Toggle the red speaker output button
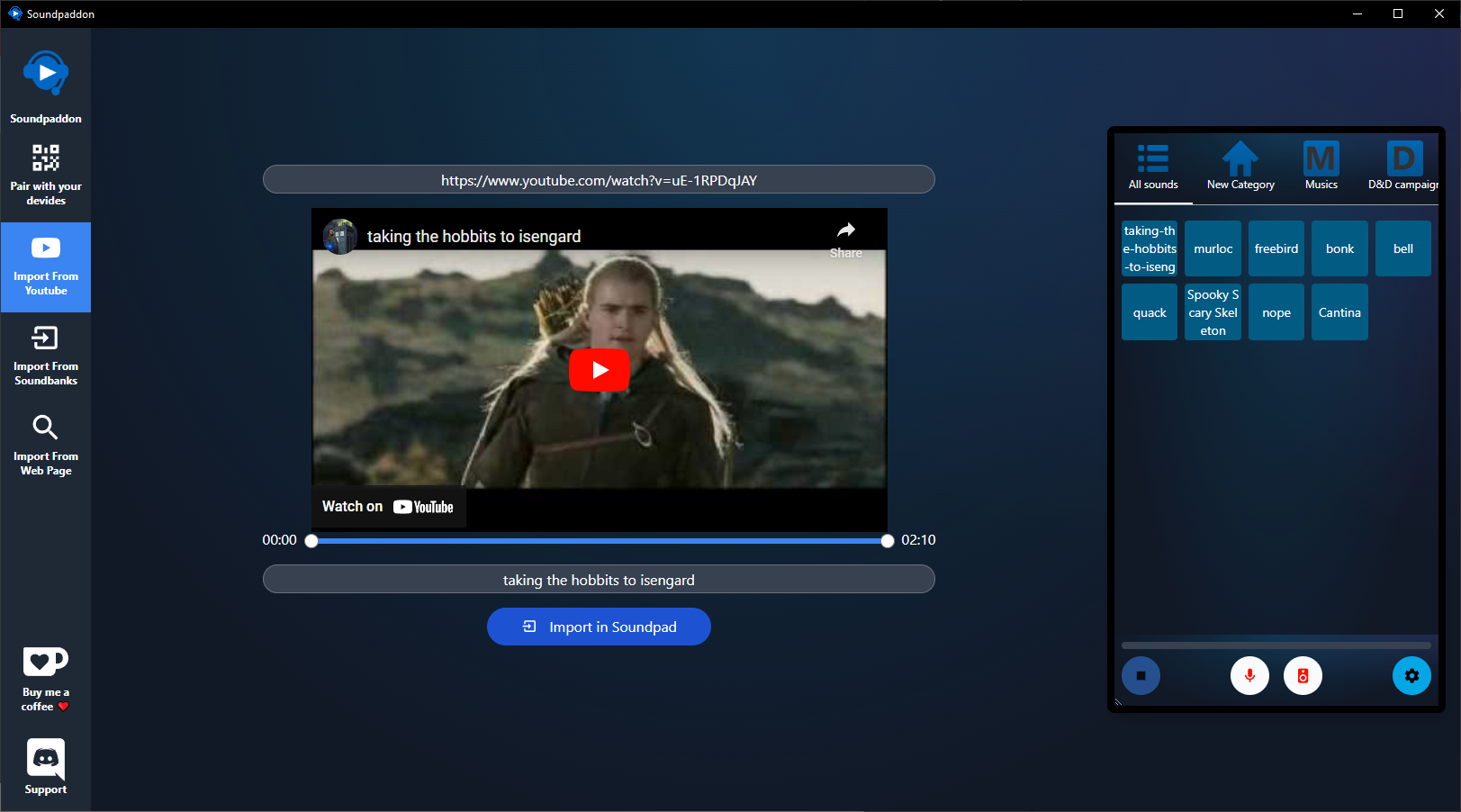This screenshot has width=1461, height=812. (x=1303, y=676)
